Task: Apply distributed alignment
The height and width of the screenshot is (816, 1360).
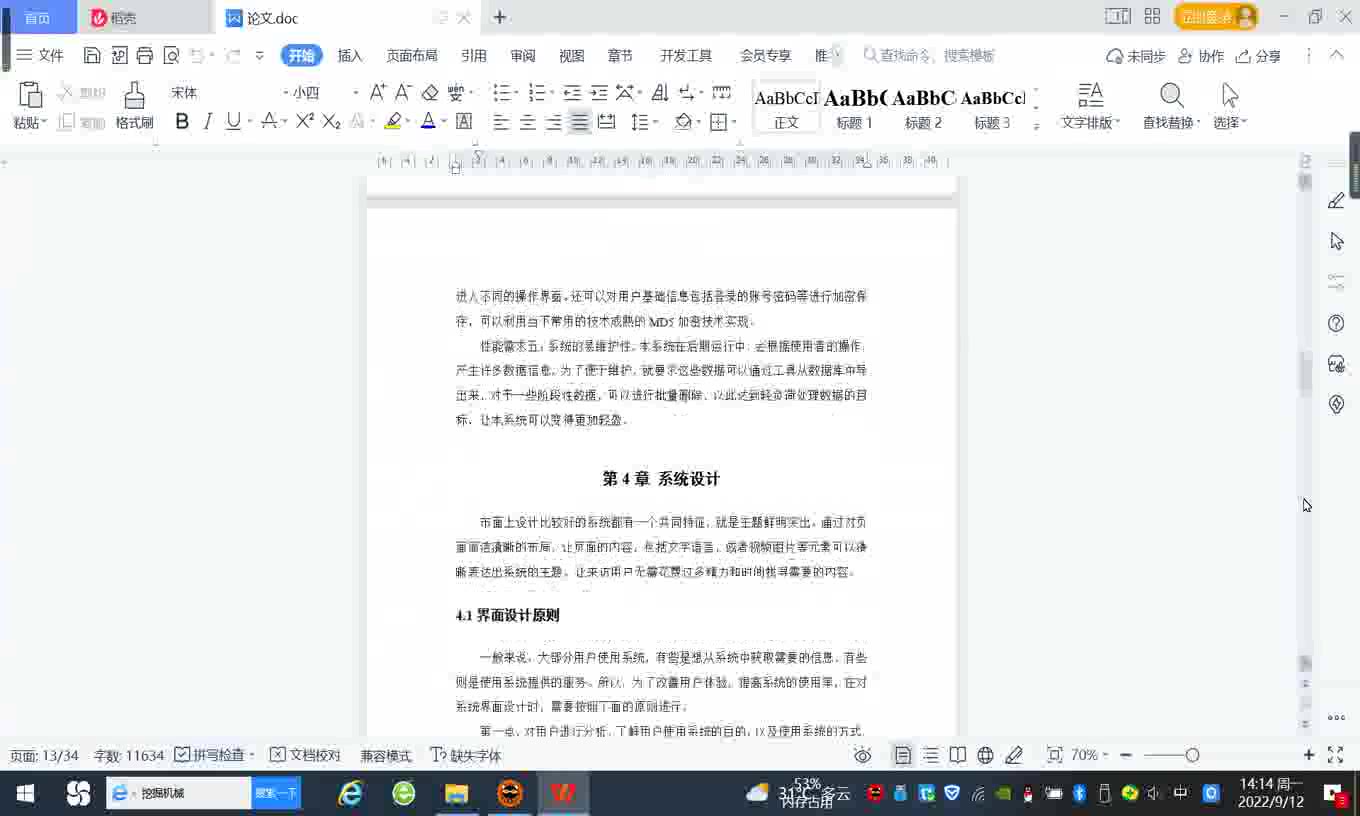Action: (606, 122)
